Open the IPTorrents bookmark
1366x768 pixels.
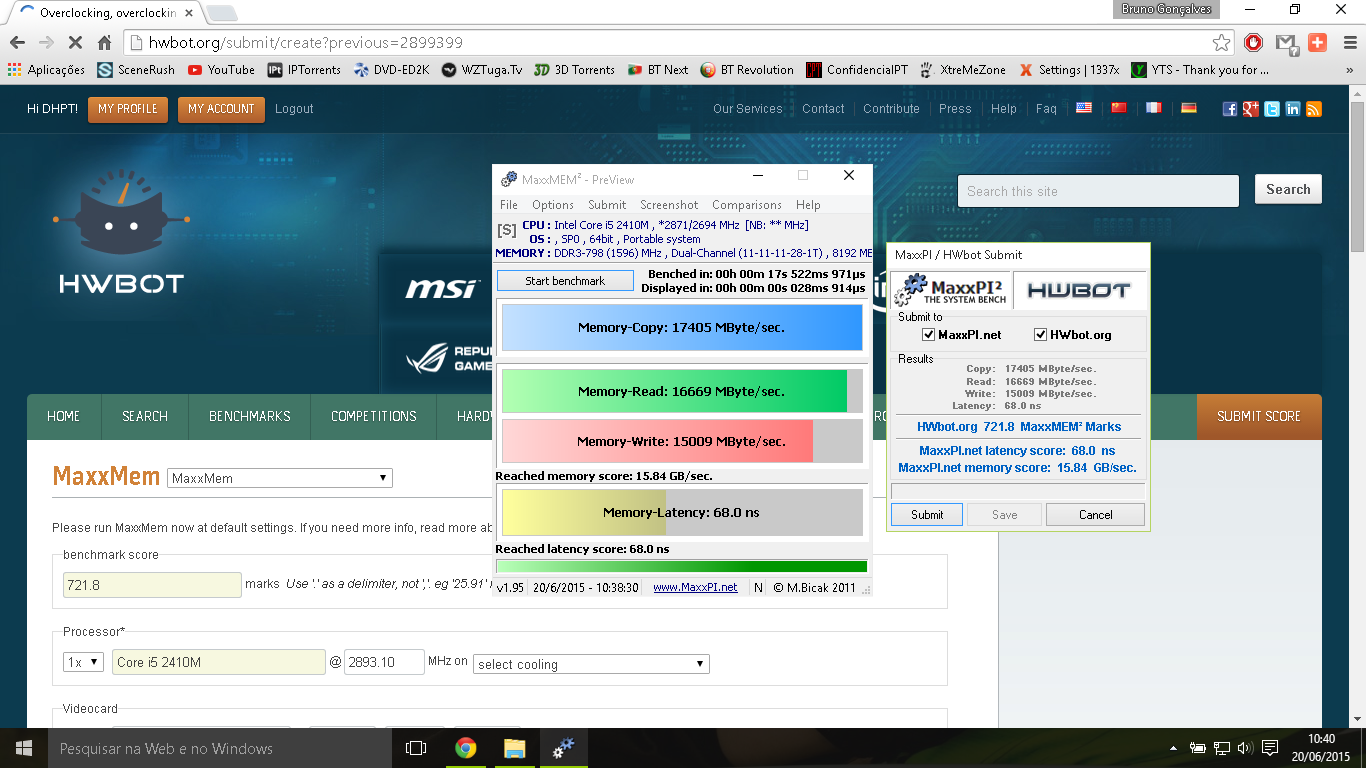tap(304, 70)
